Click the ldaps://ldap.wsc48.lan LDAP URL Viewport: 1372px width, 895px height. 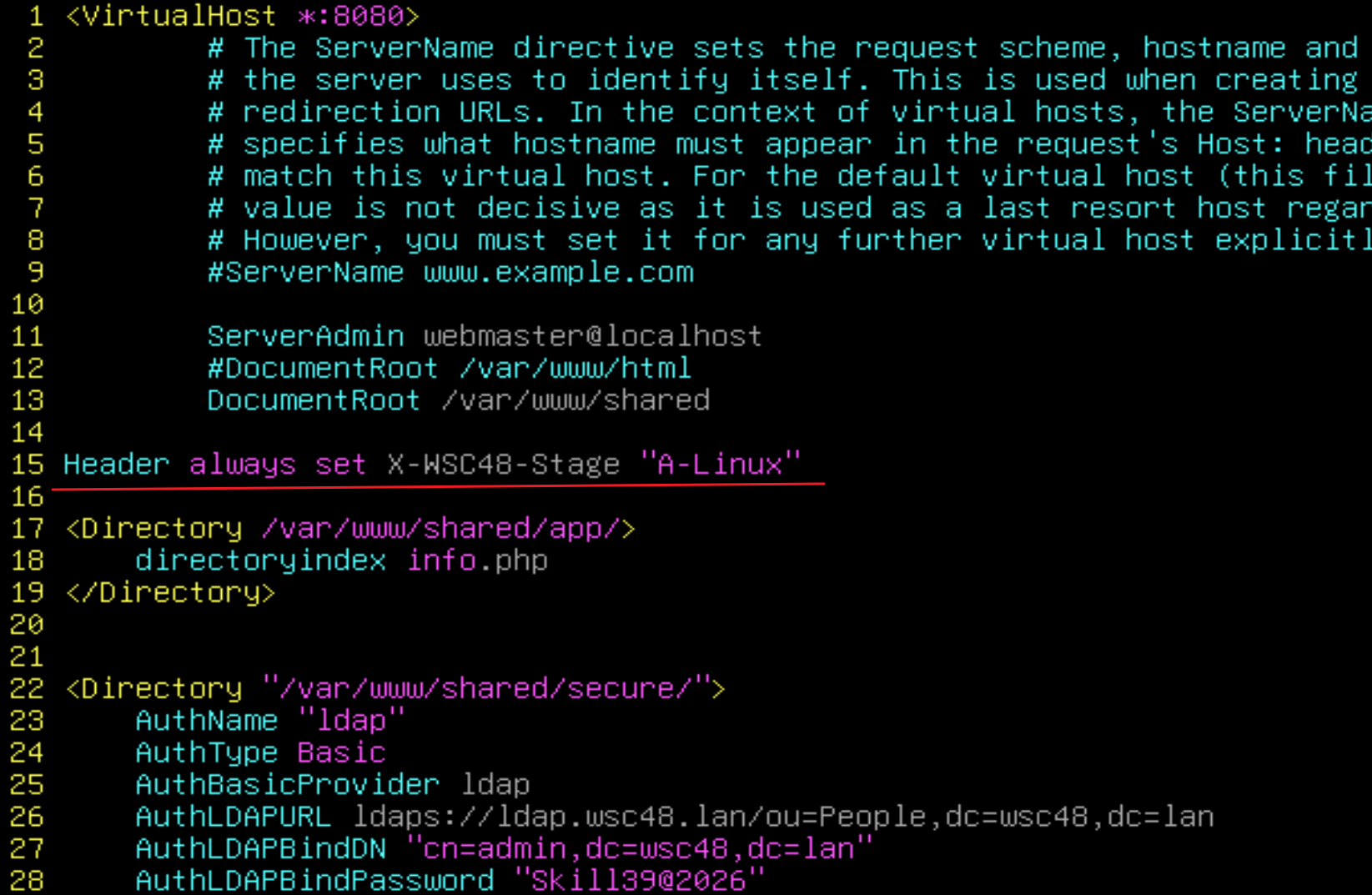[783, 817]
